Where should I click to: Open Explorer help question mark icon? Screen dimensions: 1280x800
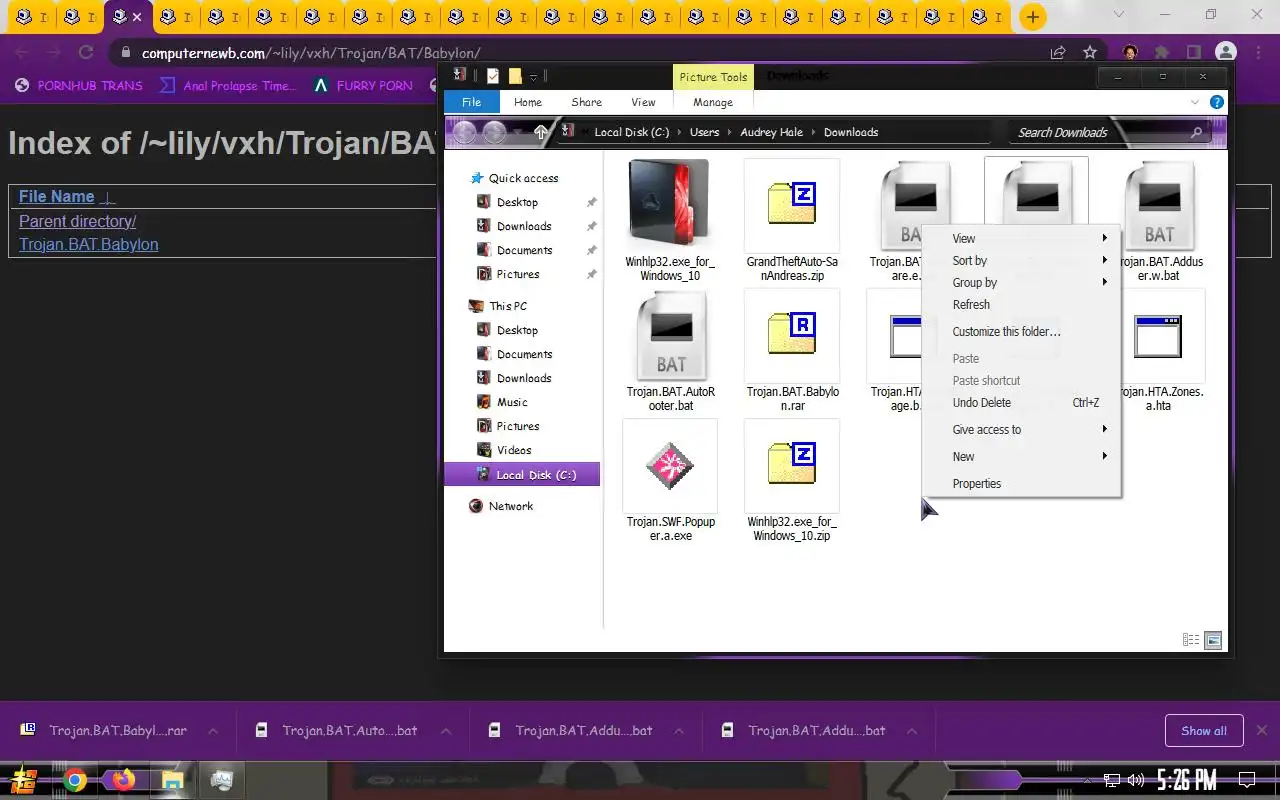[1217, 102]
